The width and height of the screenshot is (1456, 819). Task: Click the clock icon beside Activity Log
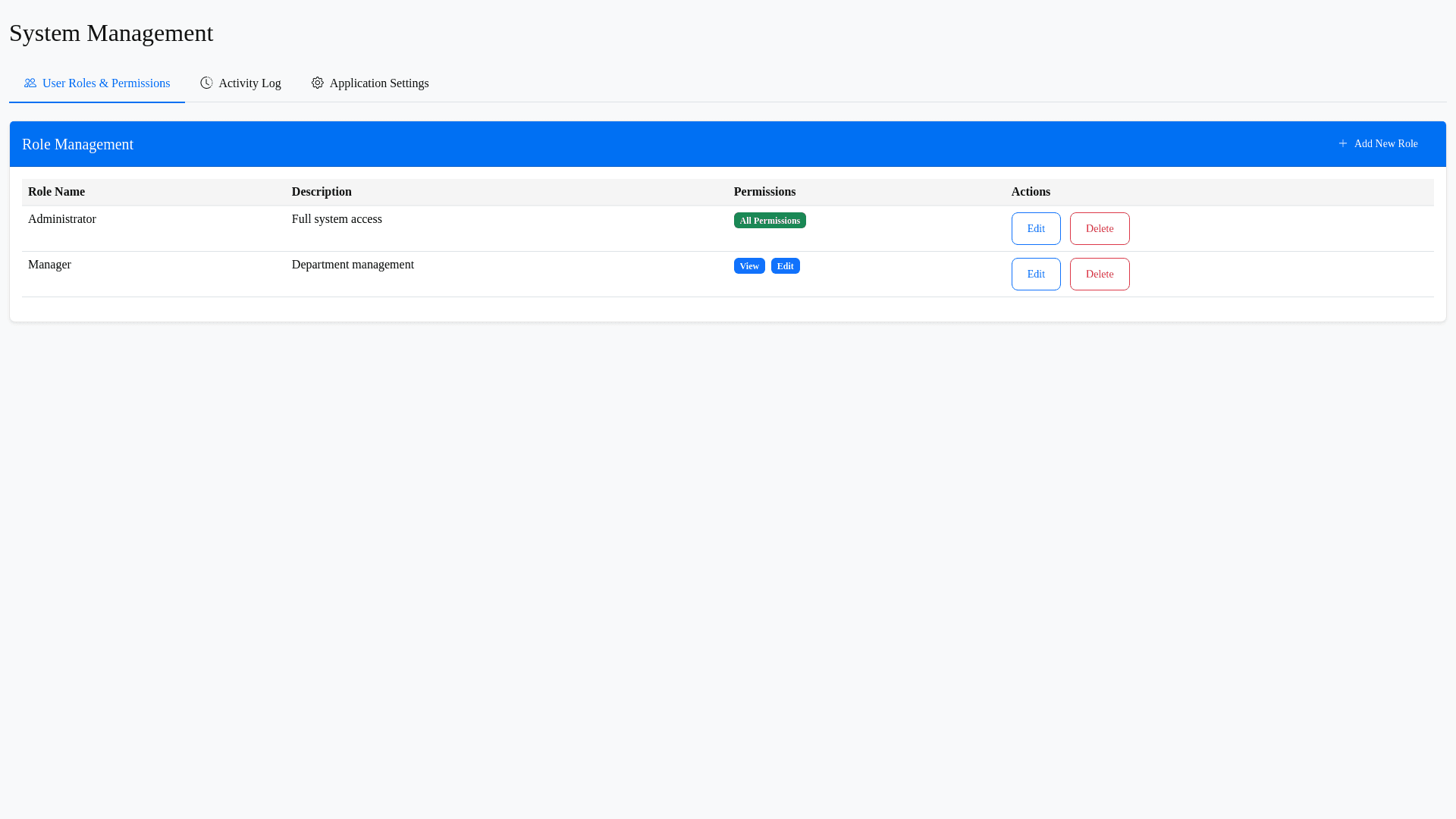coord(206,83)
